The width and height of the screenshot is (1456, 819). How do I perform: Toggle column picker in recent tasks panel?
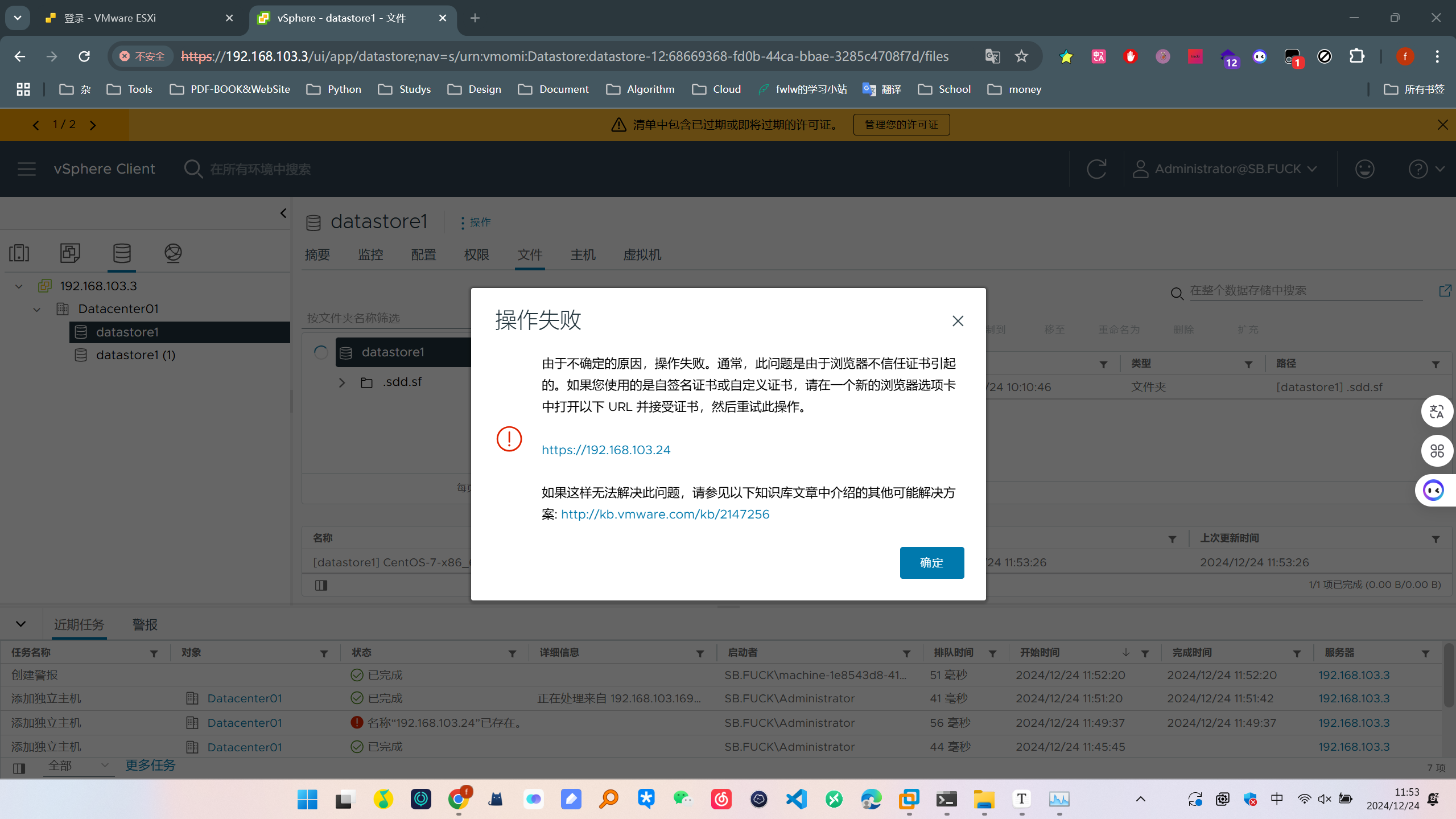[19, 768]
